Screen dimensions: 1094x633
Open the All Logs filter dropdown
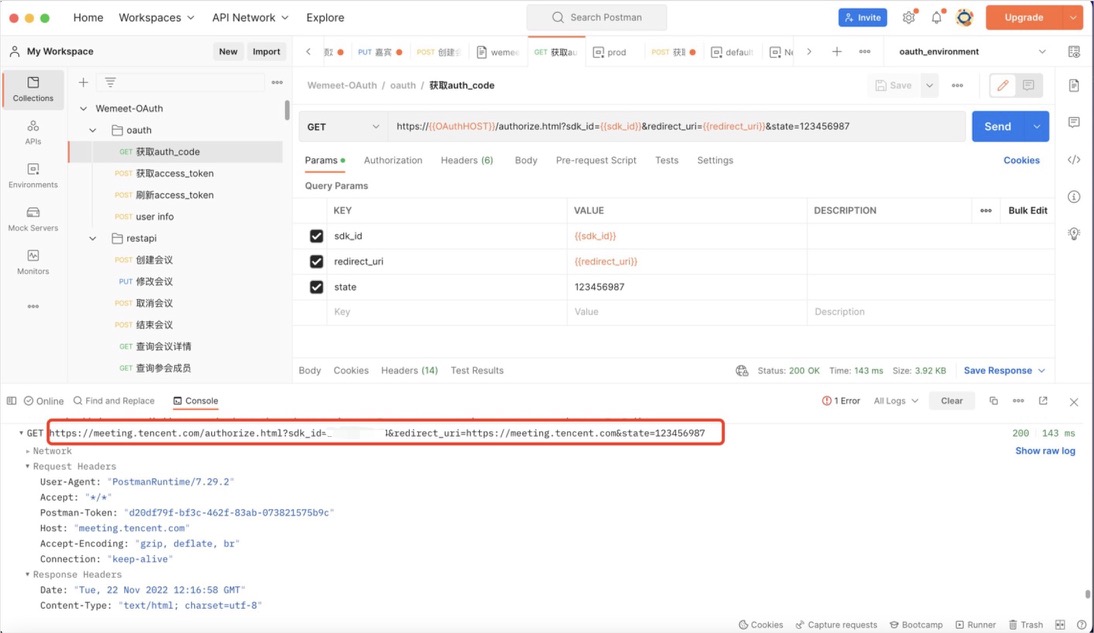(x=896, y=401)
